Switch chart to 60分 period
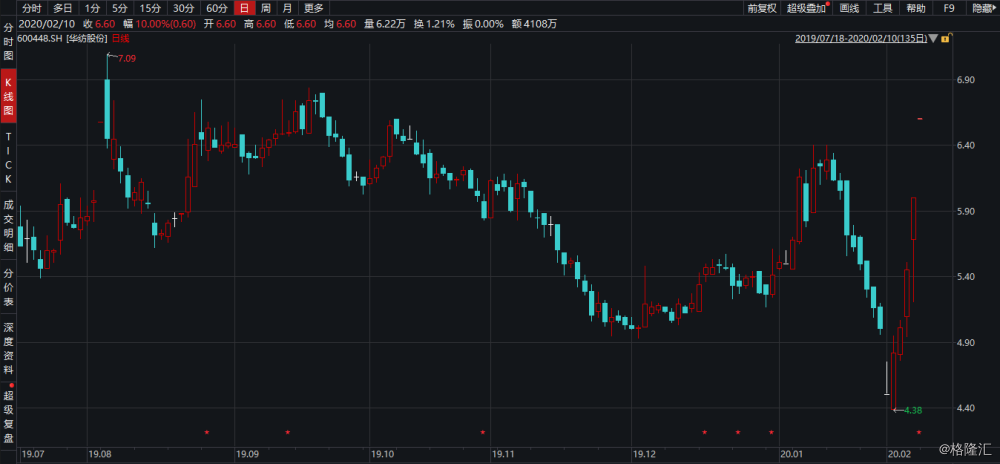The width and height of the screenshot is (1000, 464). tap(216, 8)
